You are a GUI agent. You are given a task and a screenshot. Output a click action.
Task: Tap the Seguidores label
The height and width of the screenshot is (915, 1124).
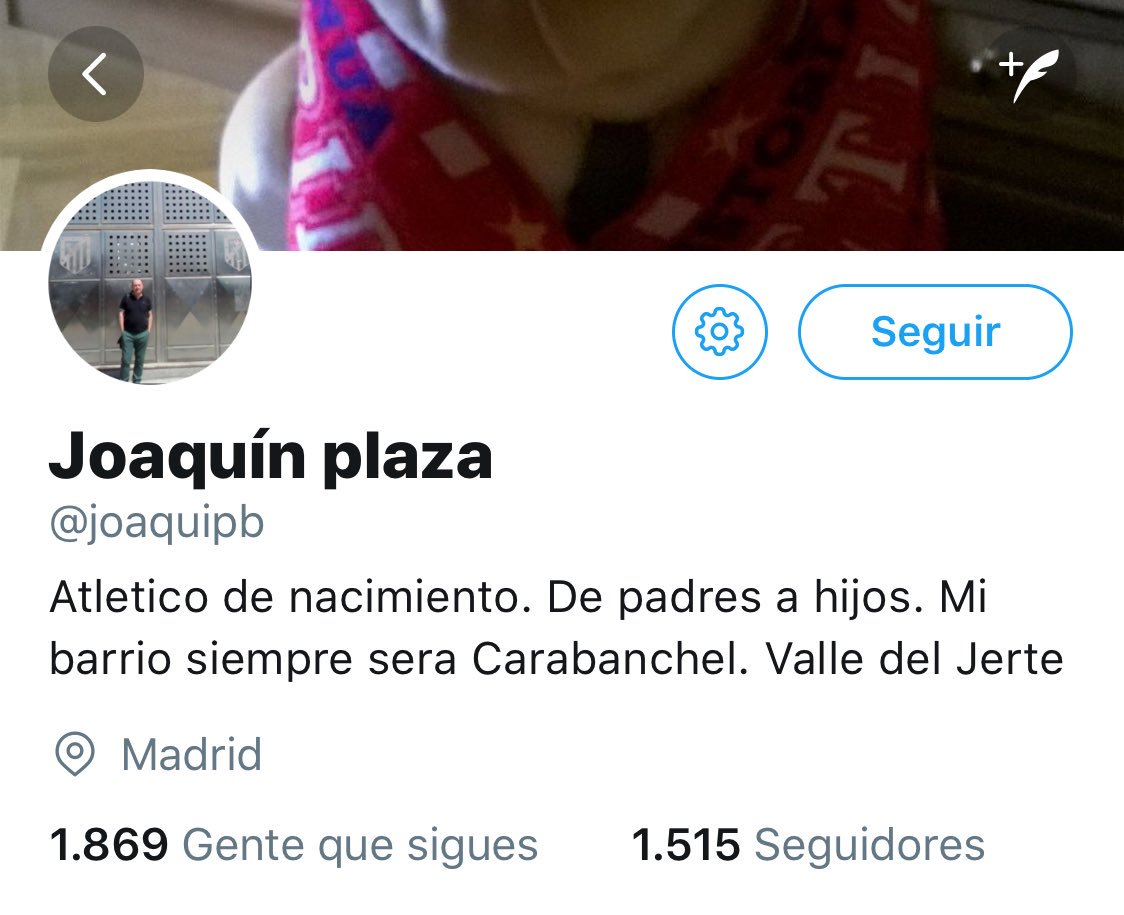[870, 844]
